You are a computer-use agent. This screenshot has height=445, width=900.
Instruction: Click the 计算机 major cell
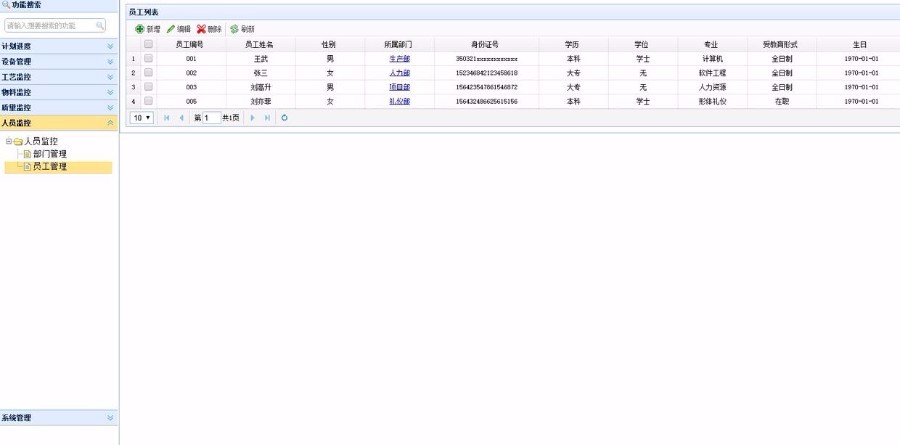coord(712,59)
